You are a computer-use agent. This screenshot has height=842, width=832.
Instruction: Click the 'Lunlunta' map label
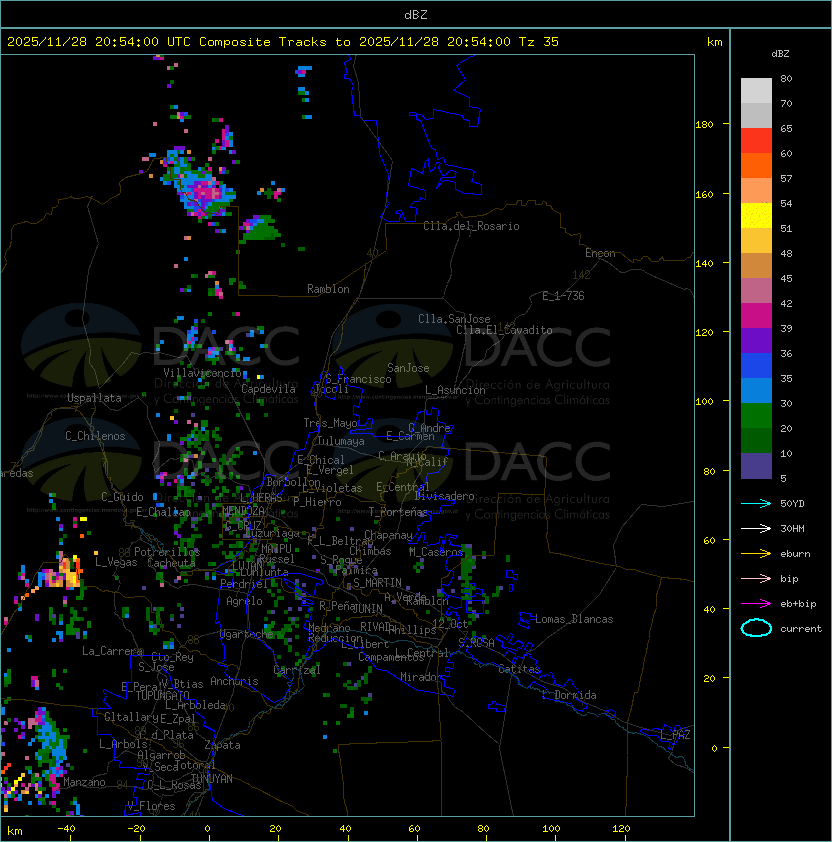coord(263,572)
